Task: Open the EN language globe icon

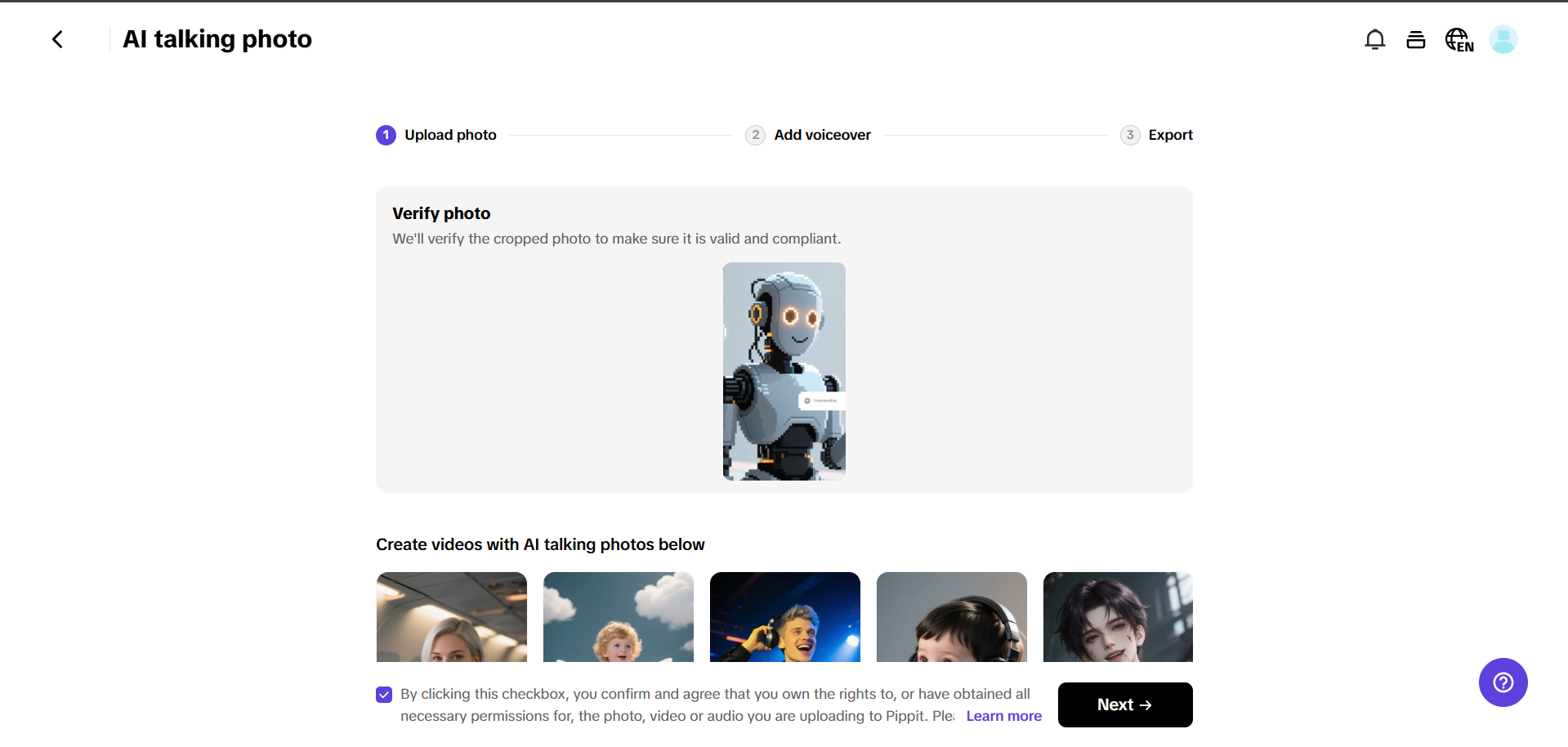Action: [1459, 38]
